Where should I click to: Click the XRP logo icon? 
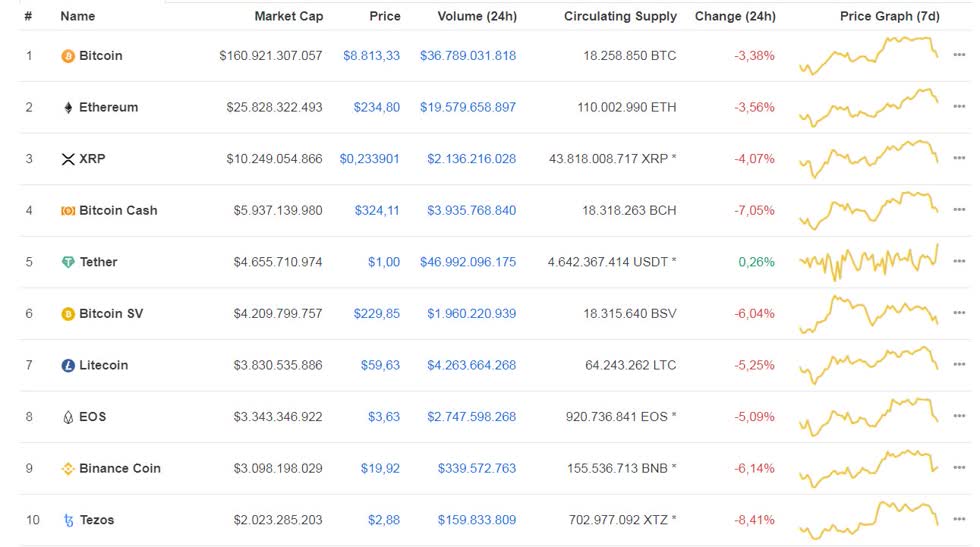(x=68, y=159)
